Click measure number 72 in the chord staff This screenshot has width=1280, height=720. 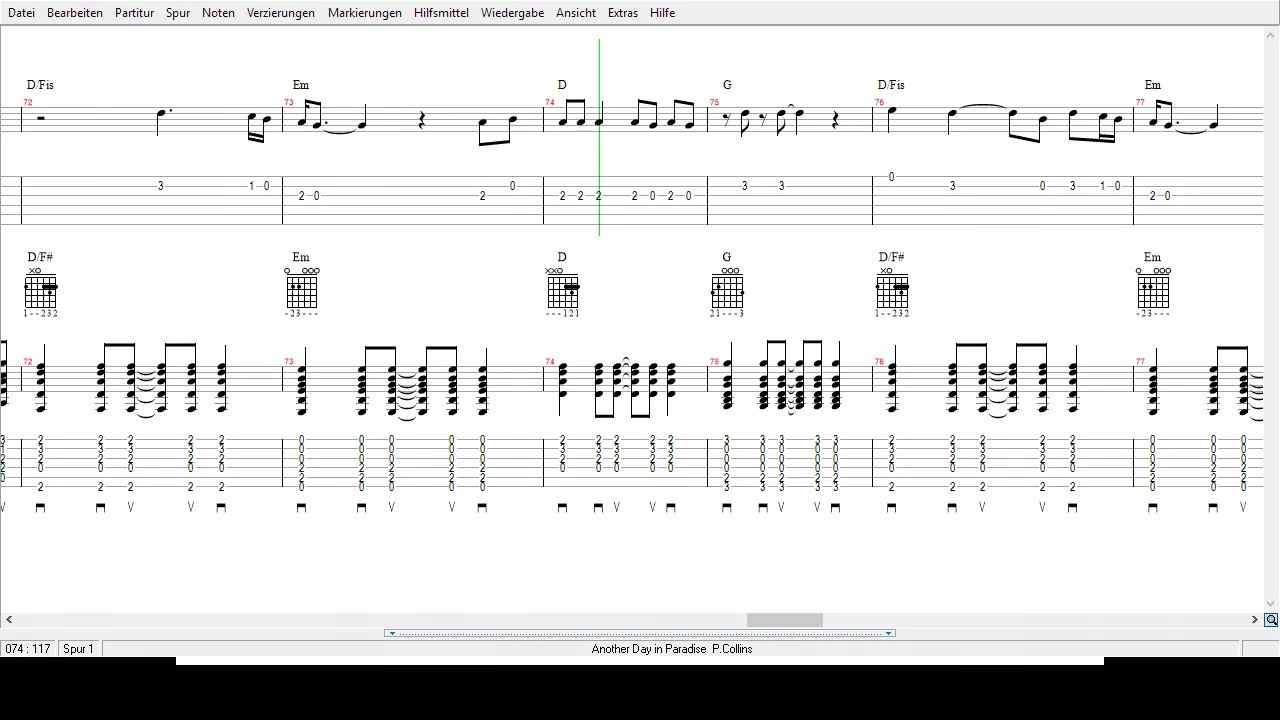click(28, 361)
